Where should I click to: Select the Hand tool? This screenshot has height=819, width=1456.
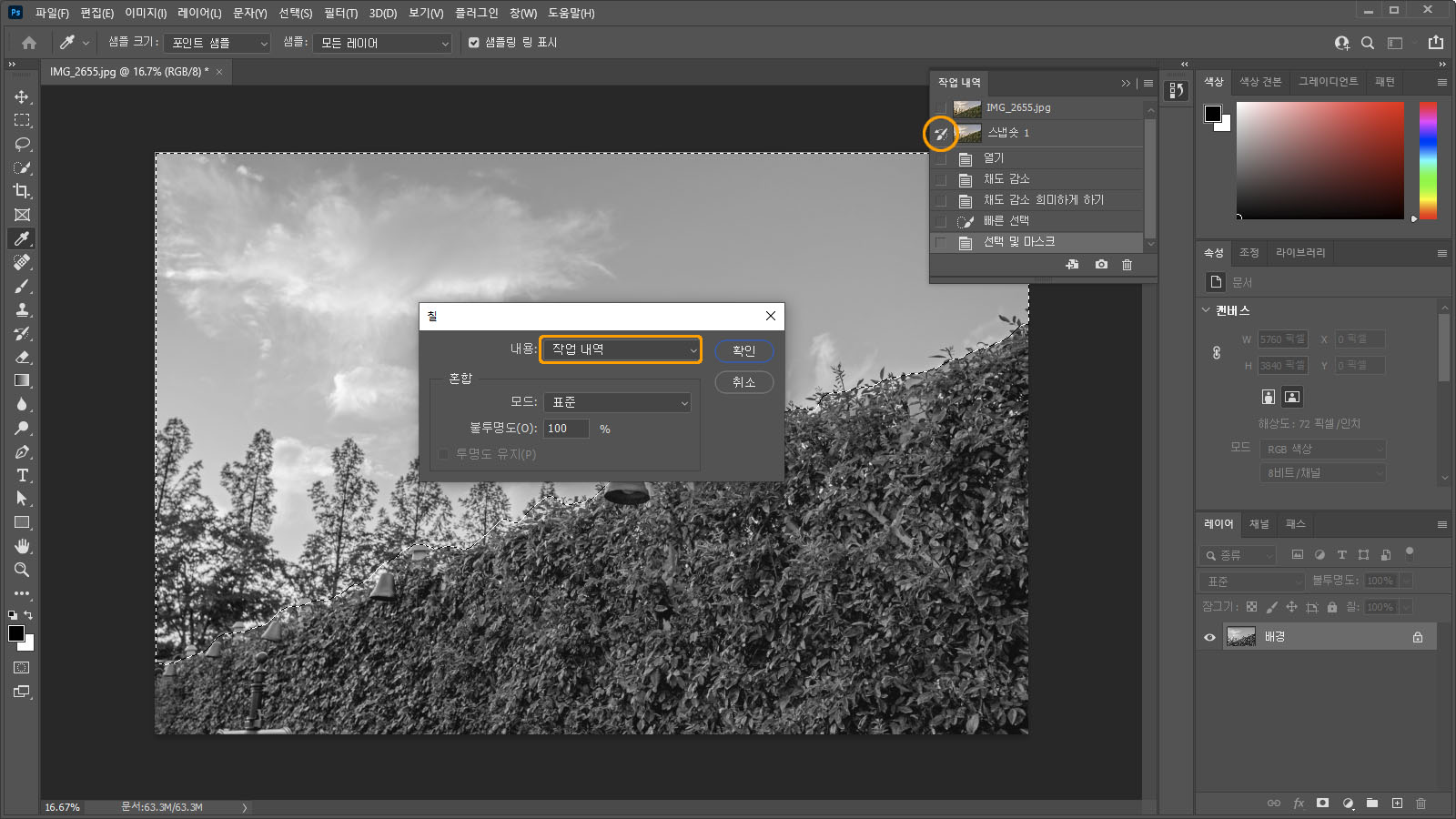point(22,546)
